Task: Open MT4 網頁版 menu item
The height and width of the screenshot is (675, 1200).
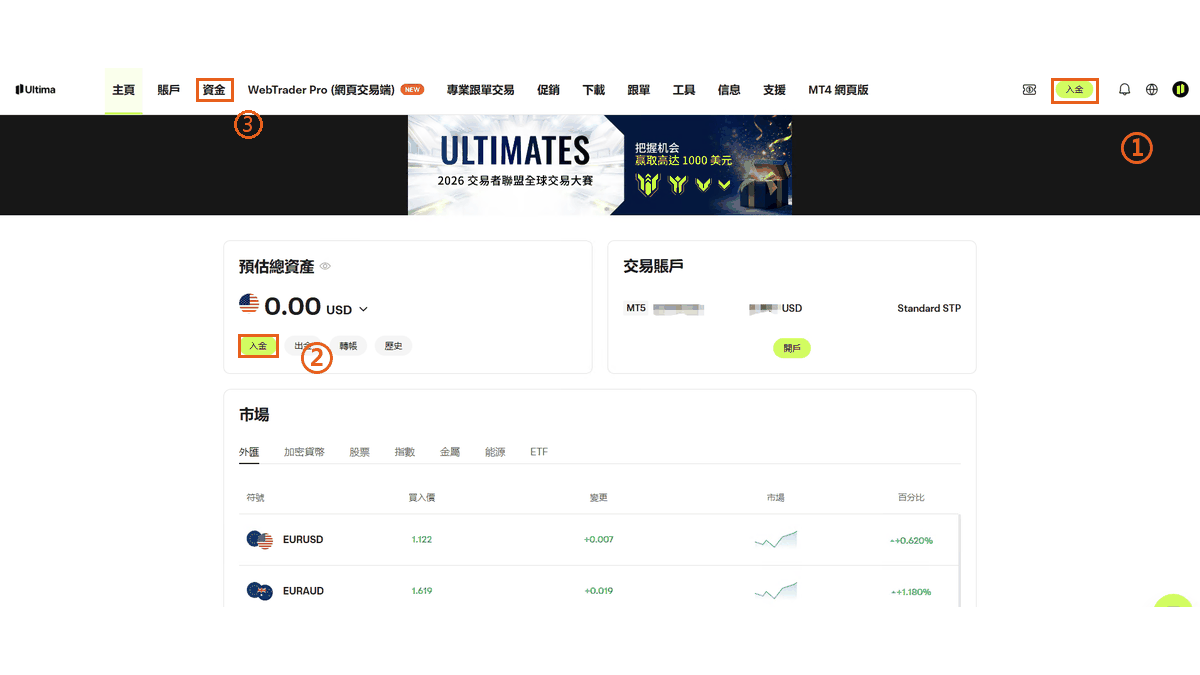Action: 838,90
